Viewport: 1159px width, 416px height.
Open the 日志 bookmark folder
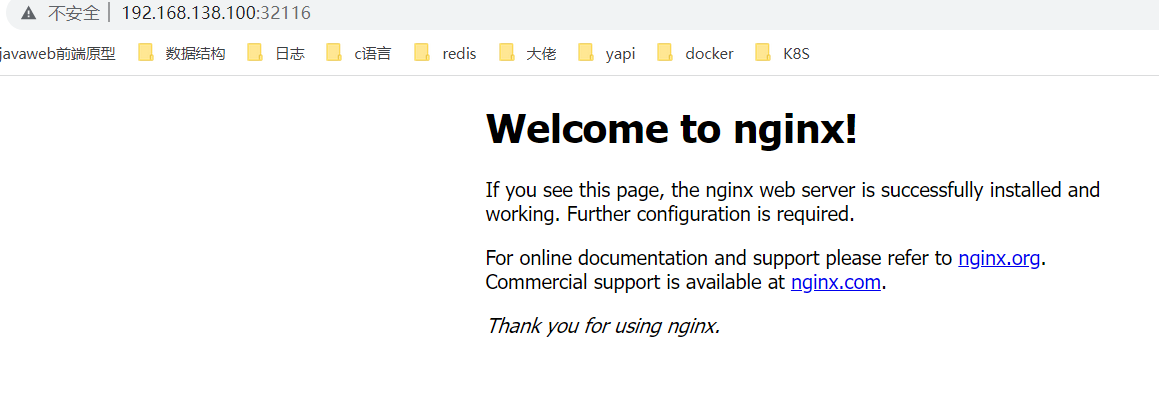pos(276,53)
